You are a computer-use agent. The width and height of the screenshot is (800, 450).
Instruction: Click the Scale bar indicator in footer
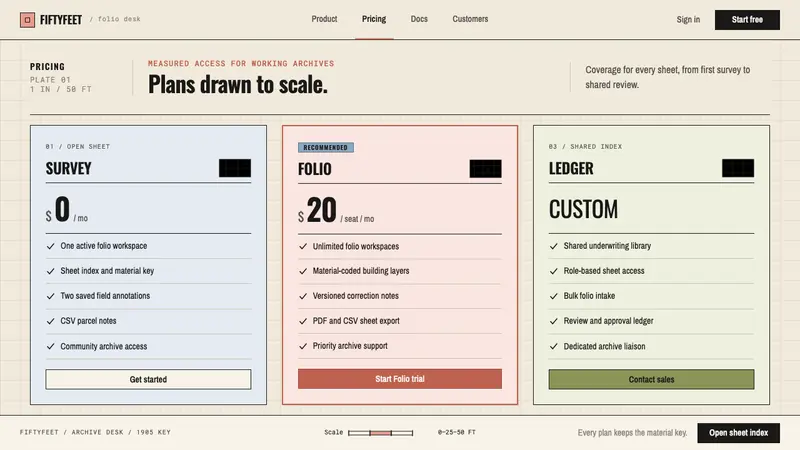381,433
